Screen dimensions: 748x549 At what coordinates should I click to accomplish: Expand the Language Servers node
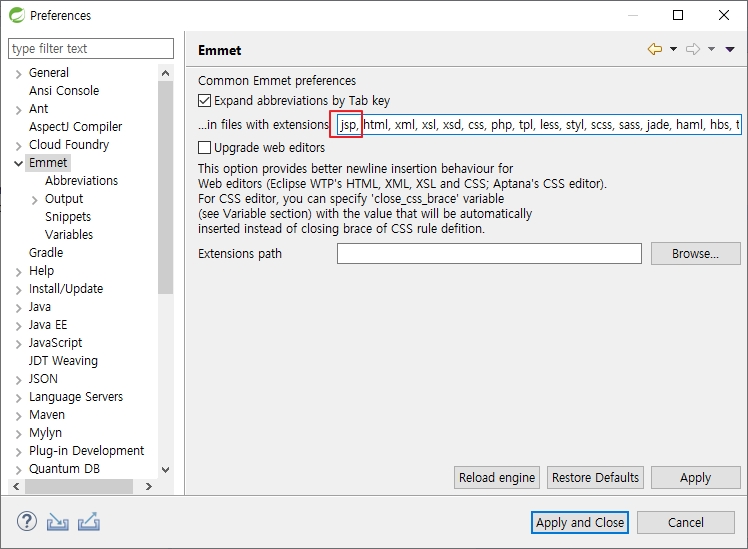[19, 398]
